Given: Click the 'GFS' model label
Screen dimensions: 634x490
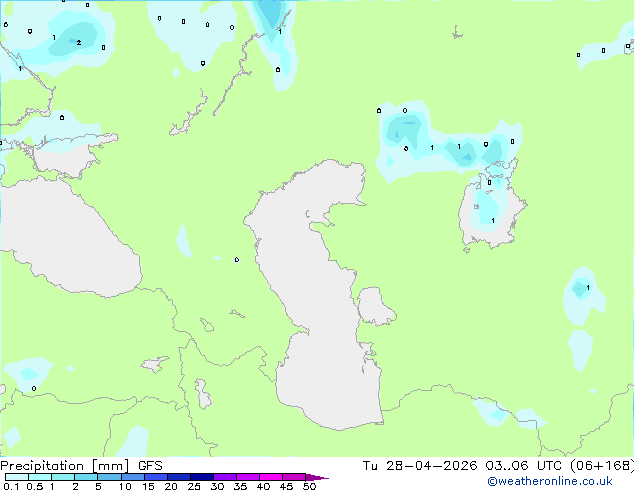Looking at the screenshot, I should click(150, 466).
